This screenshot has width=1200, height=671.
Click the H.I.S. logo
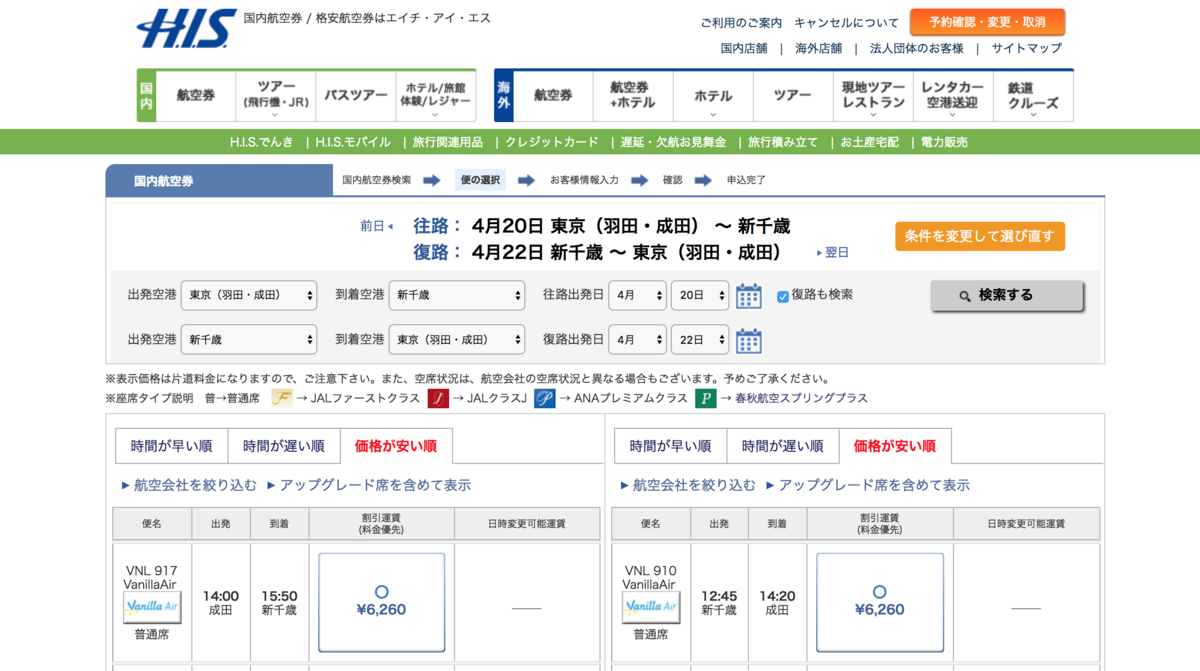pyautogui.click(x=186, y=28)
